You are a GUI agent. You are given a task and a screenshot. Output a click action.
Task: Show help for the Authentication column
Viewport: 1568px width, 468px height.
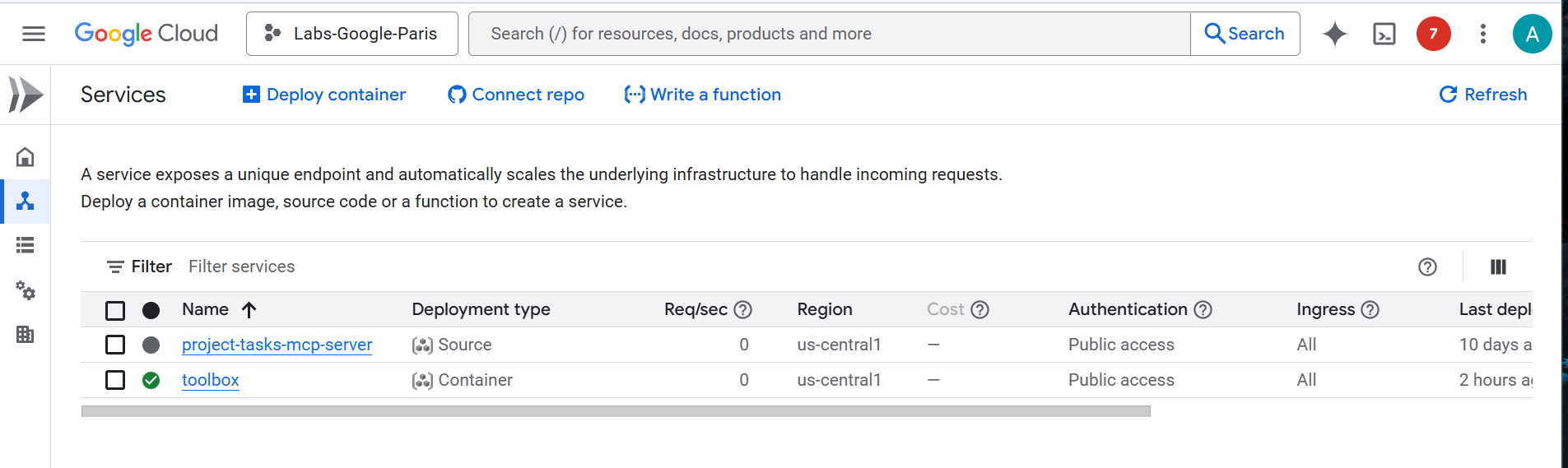[x=1203, y=310]
